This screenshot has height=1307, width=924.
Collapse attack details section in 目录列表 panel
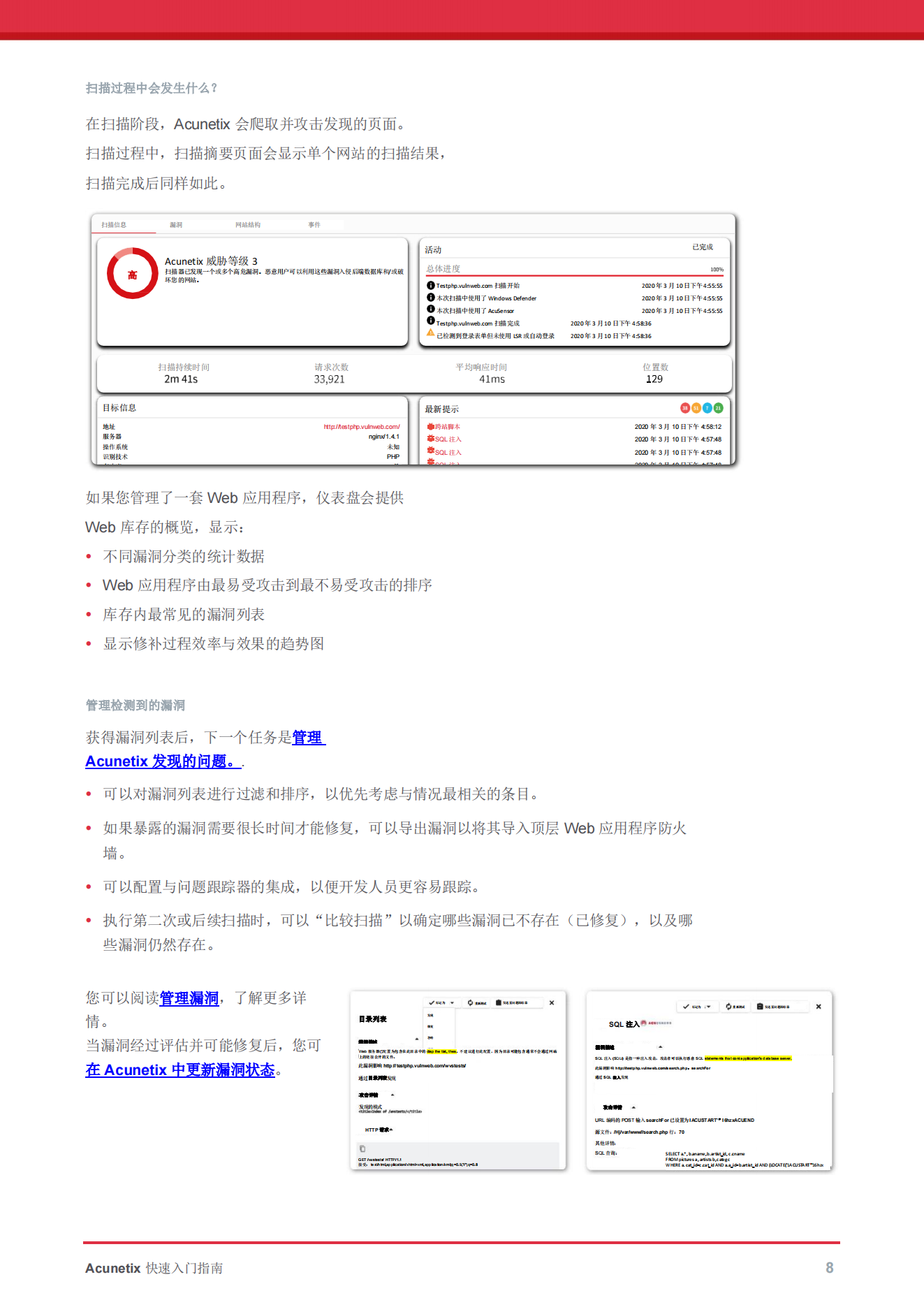pyautogui.click(x=393, y=1095)
